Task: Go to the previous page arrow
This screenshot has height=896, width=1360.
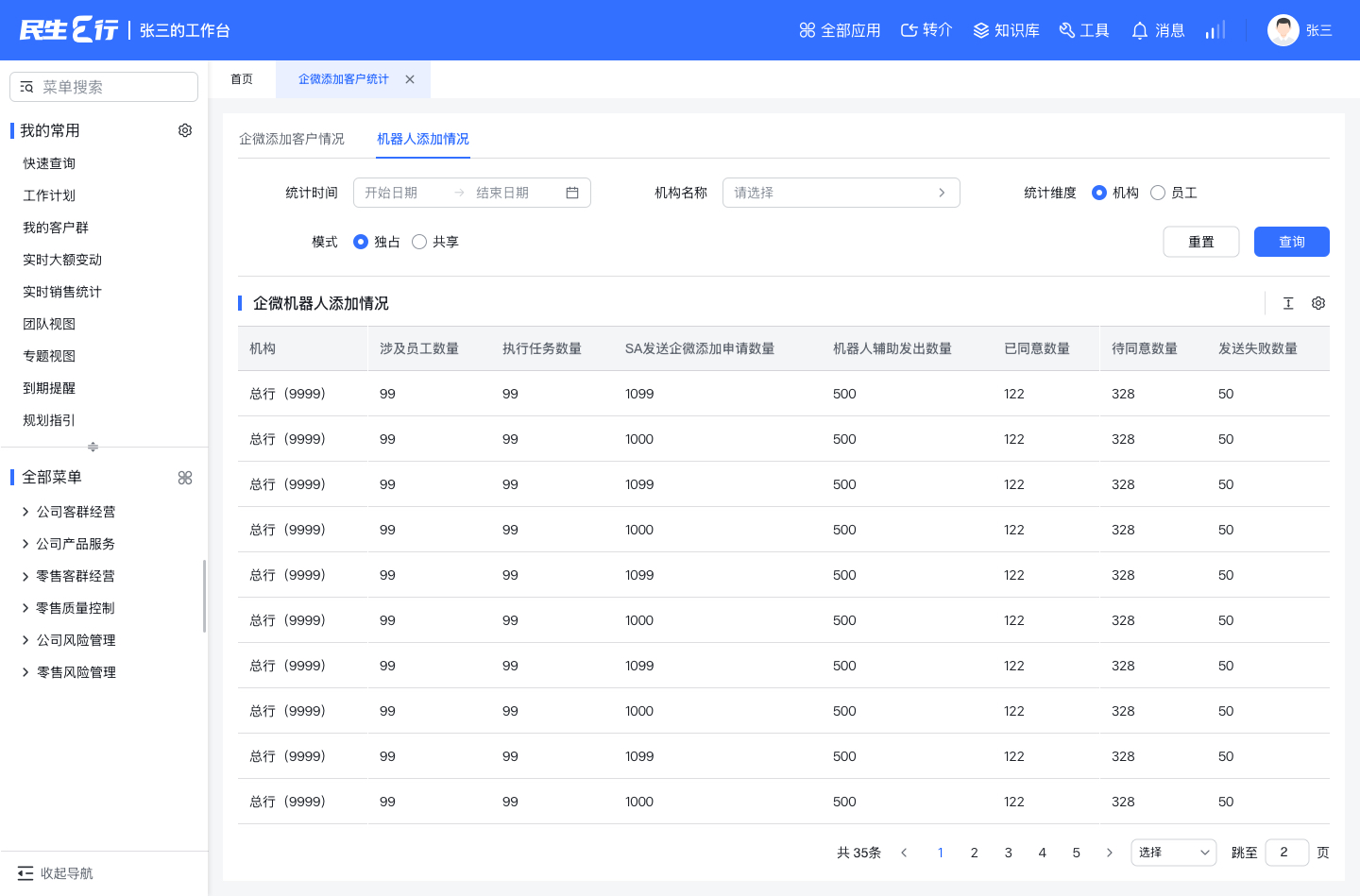Action: [x=904, y=853]
